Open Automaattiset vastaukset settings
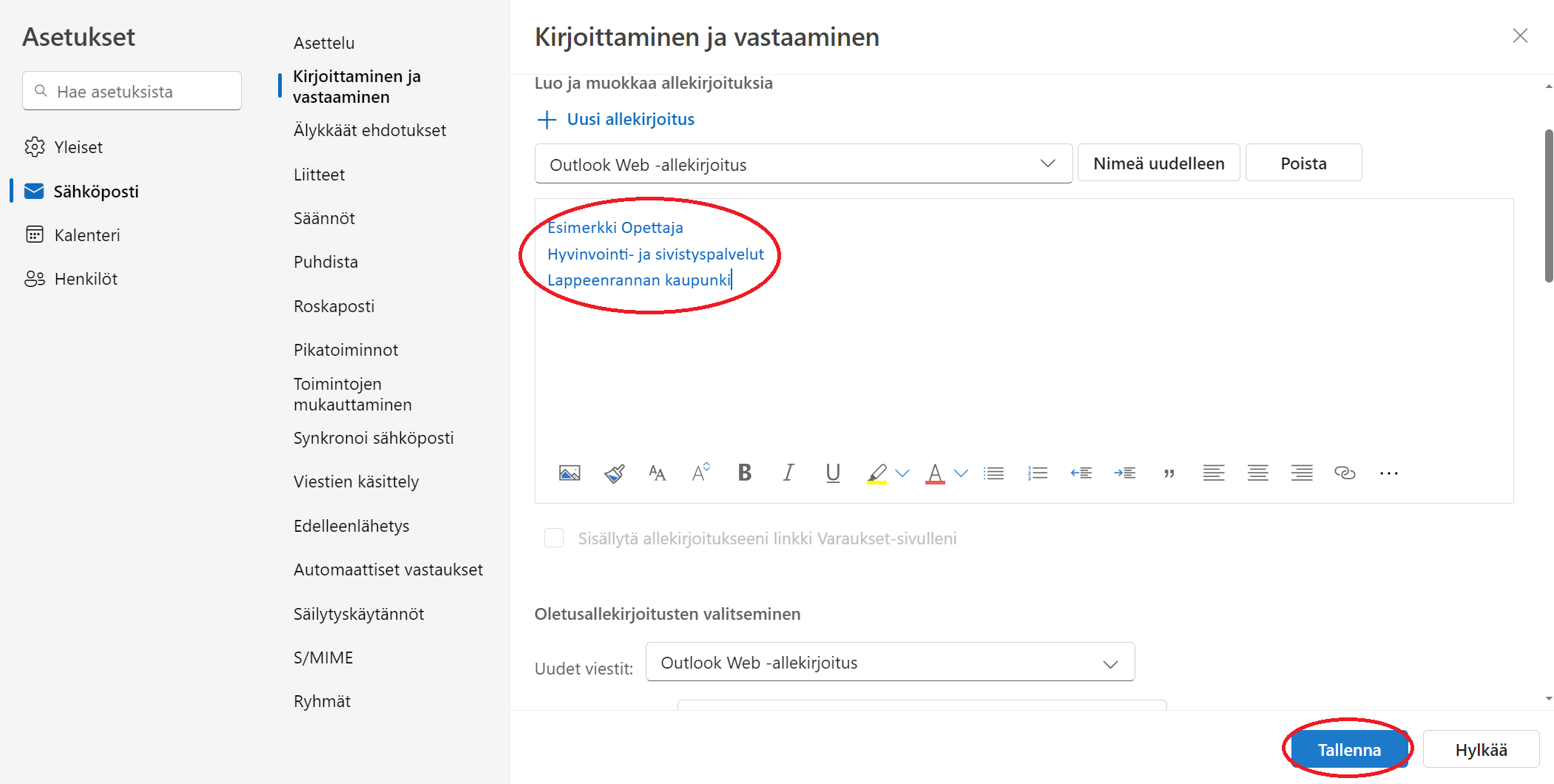 tap(388, 570)
